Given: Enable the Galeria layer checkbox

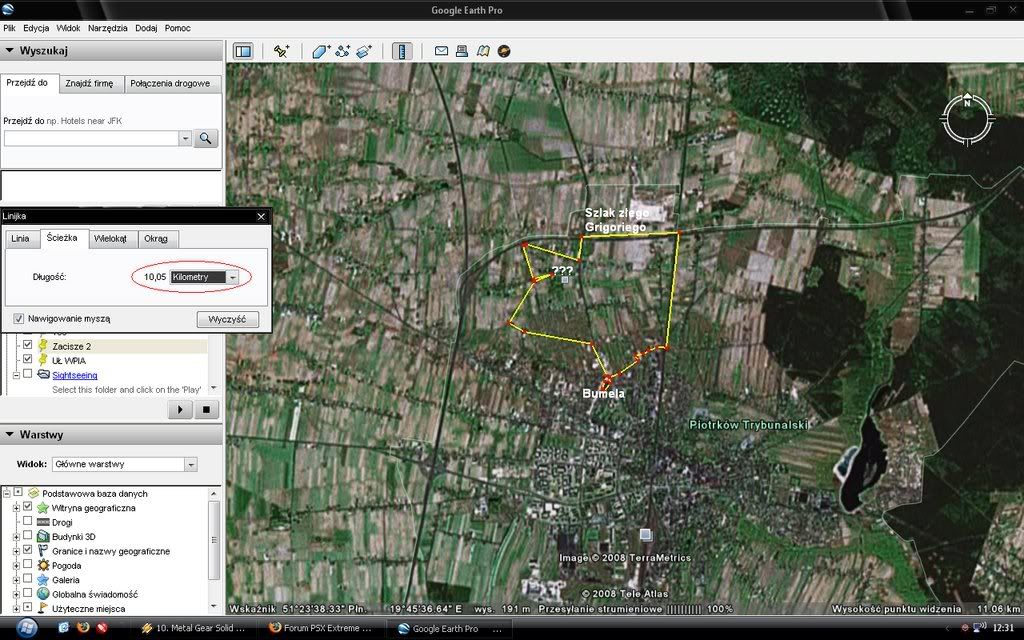Looking at the screenshot, I should click(x=27, y=579).
